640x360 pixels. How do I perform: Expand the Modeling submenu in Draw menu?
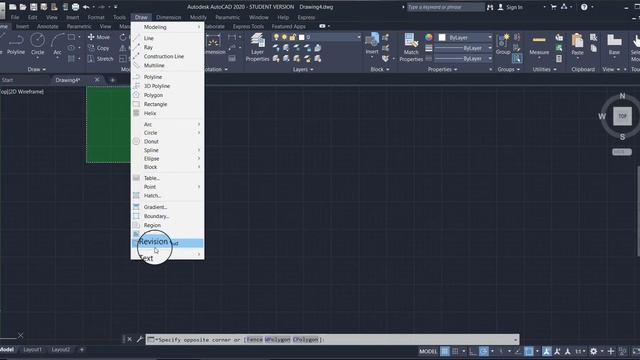coord(167,27)
